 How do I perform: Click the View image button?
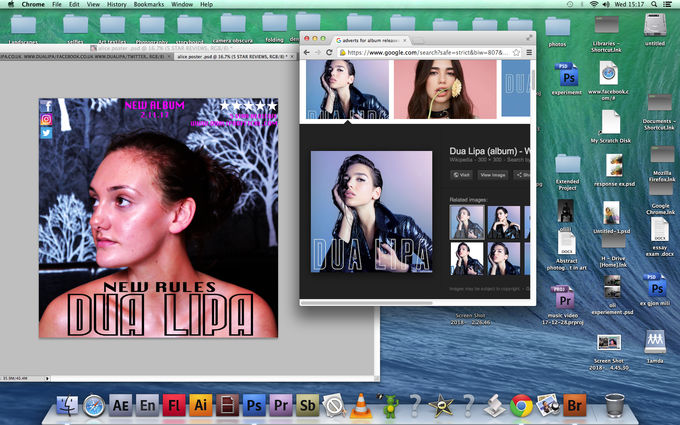coord(493,175)
